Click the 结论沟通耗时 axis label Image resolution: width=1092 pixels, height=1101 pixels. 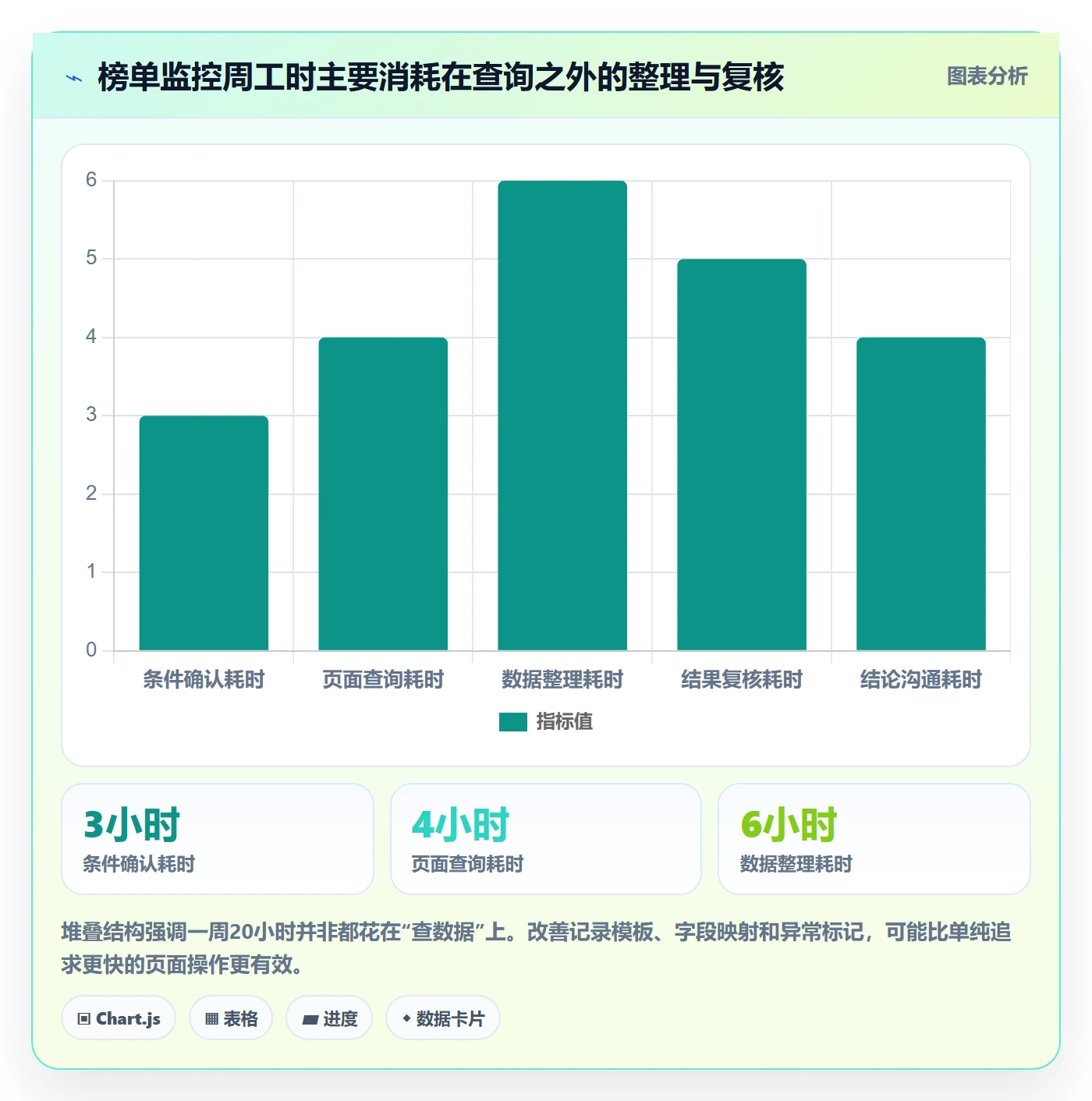921,680
